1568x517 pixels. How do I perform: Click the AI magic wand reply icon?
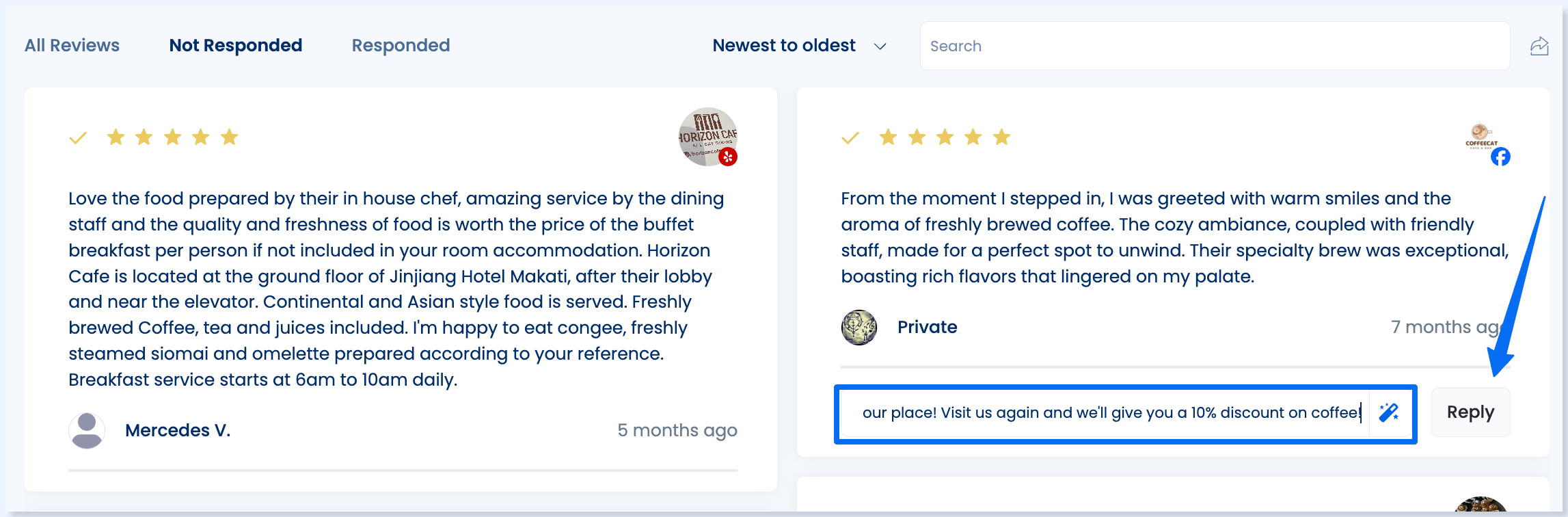[1388, 412]
